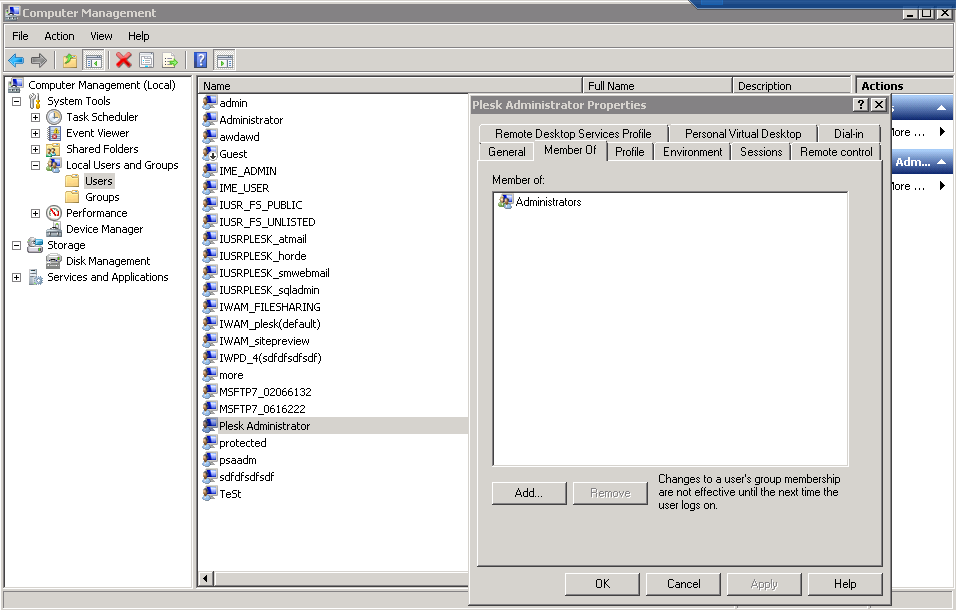Click the Up One Level folder icon
This screenshot has height=610, width=956.
70,60
